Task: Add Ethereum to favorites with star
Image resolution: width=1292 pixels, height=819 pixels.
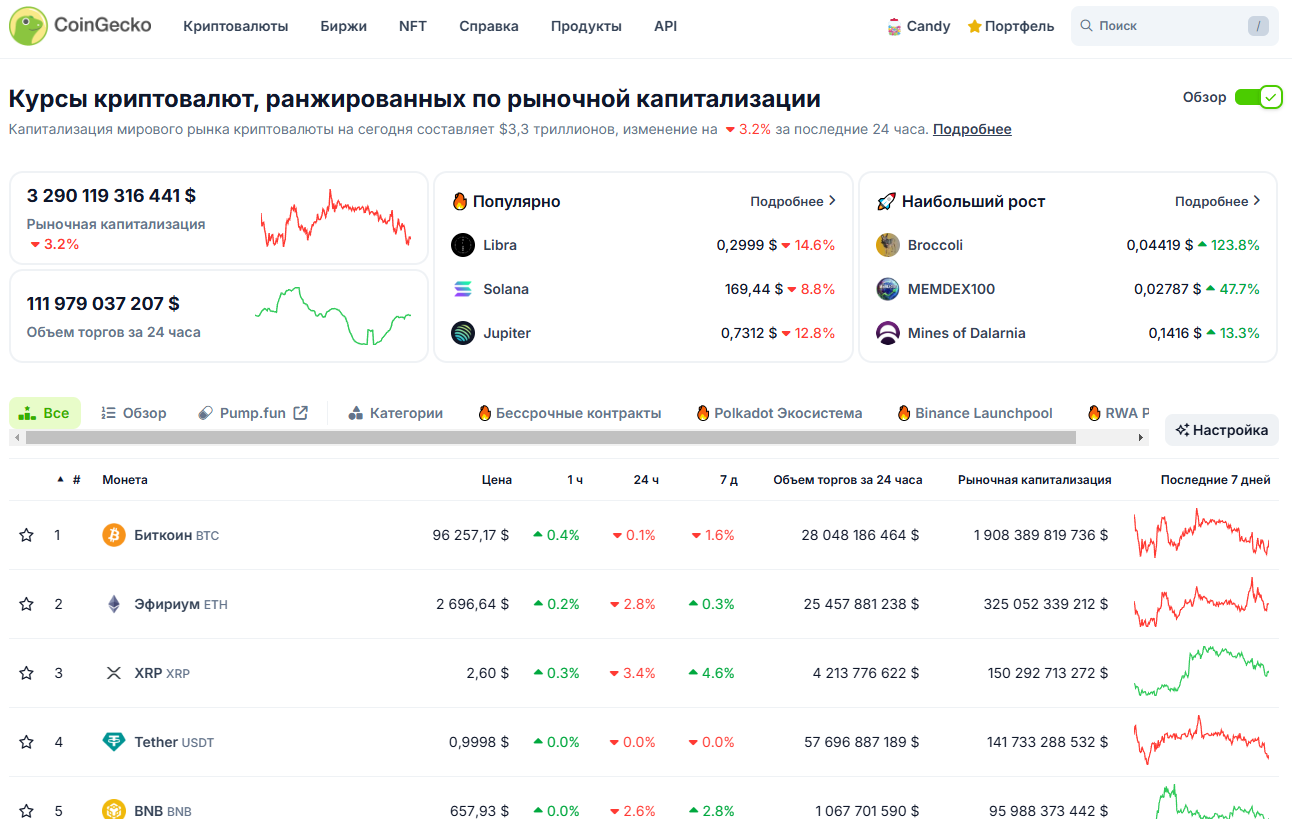Action: (x=27, y=604)
